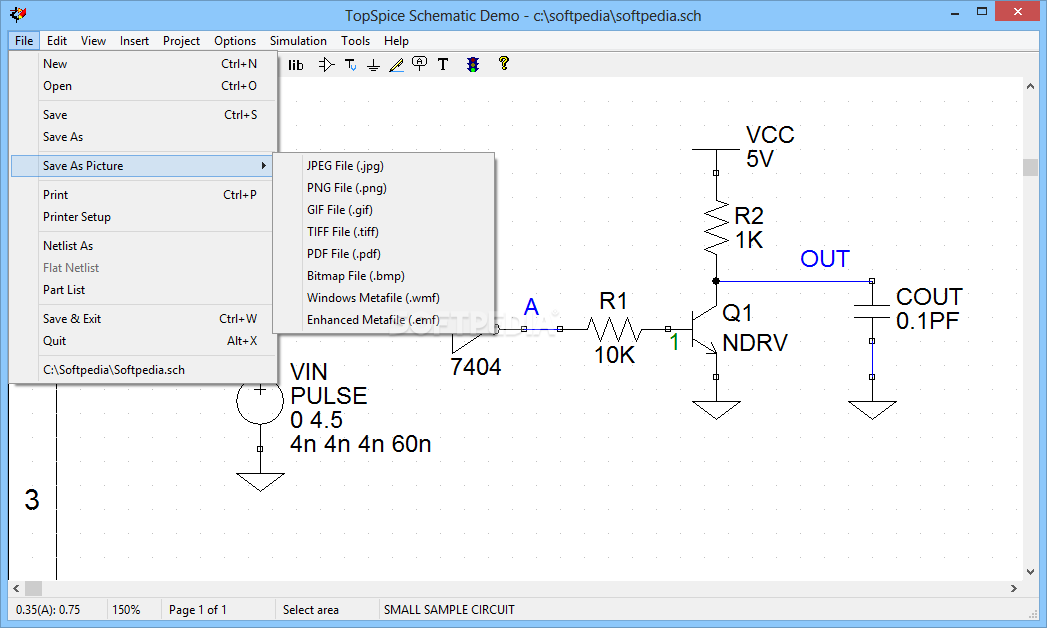1047x628 pixels.
Task: Click the File menu
Action: coord(24,41)
